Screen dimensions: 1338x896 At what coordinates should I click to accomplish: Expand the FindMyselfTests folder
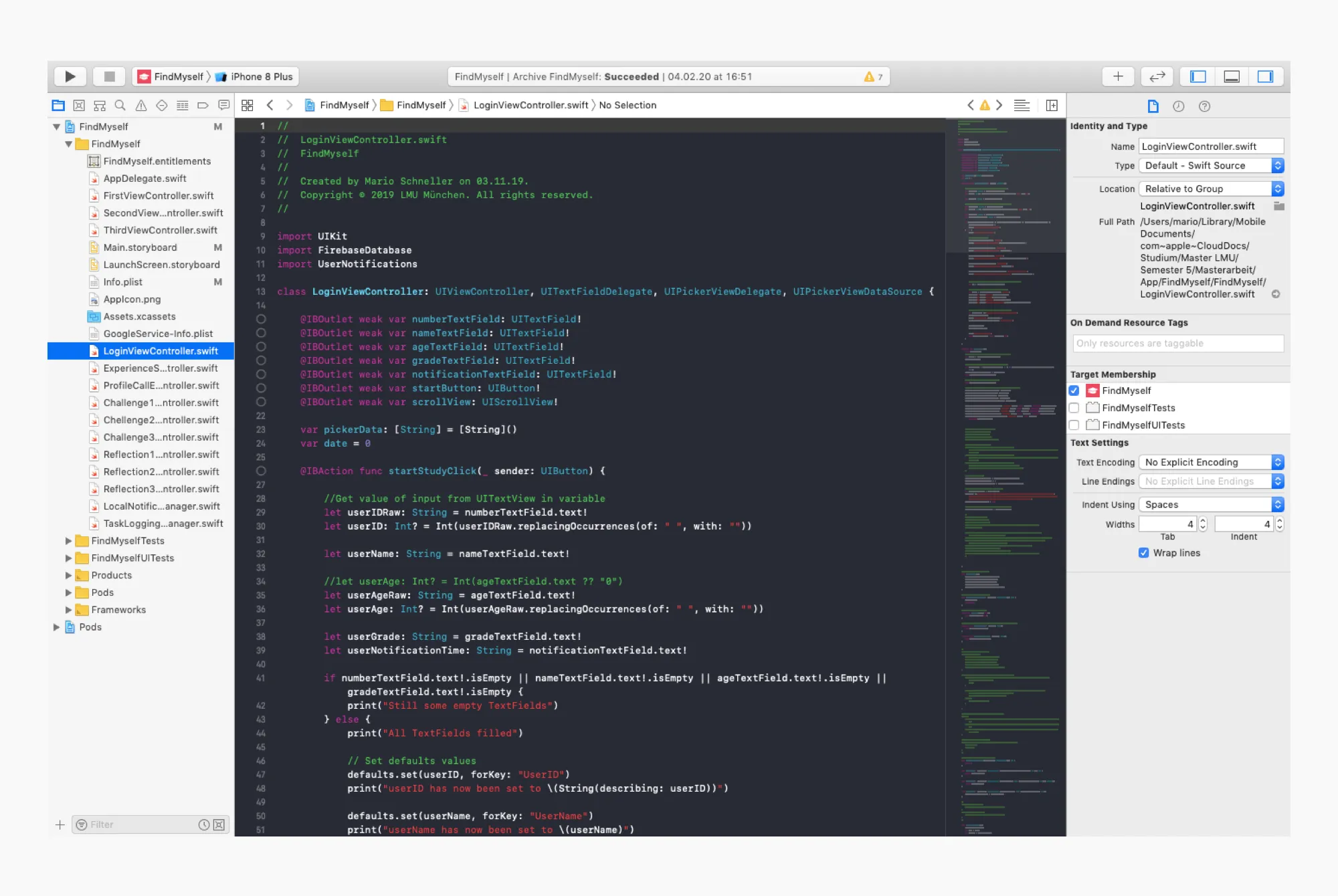coord(68,541)
